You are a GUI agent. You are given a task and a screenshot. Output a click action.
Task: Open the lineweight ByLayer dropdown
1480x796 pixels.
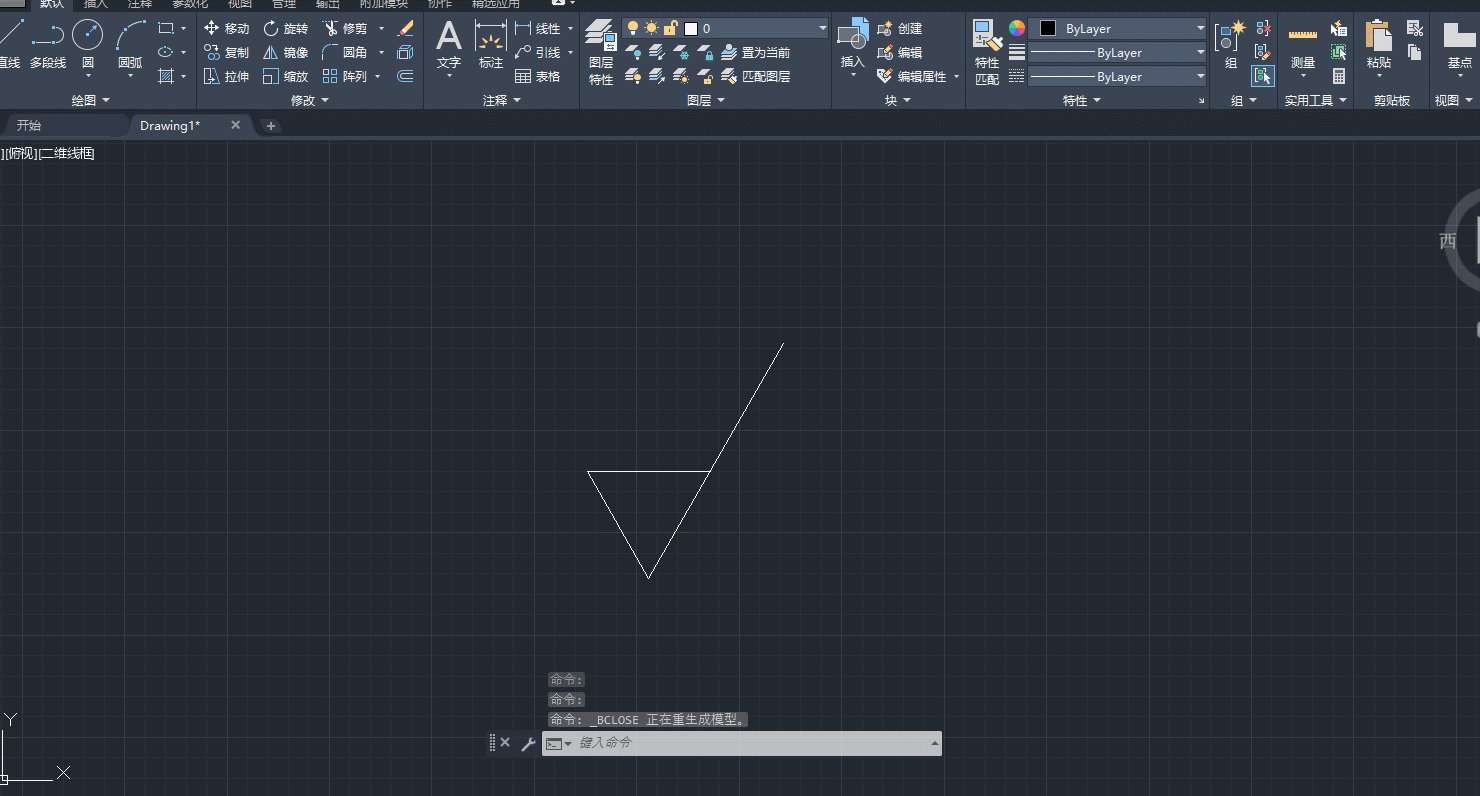[1201, 52]
